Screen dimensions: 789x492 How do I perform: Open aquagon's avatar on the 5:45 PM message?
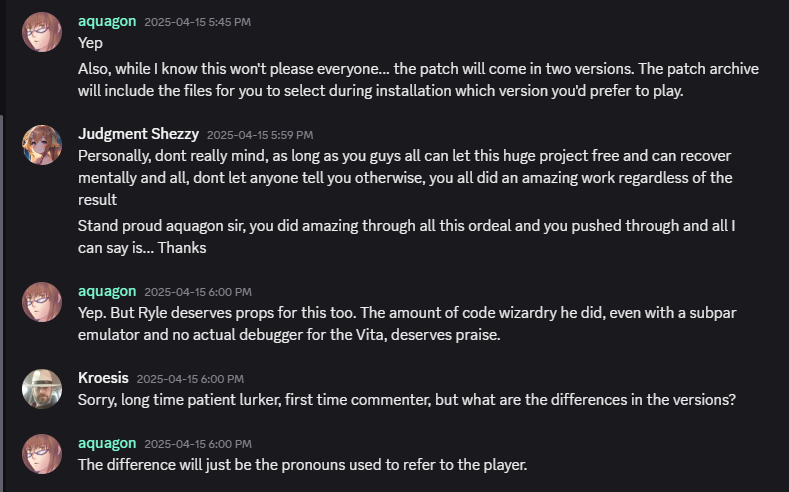[42, 32]
